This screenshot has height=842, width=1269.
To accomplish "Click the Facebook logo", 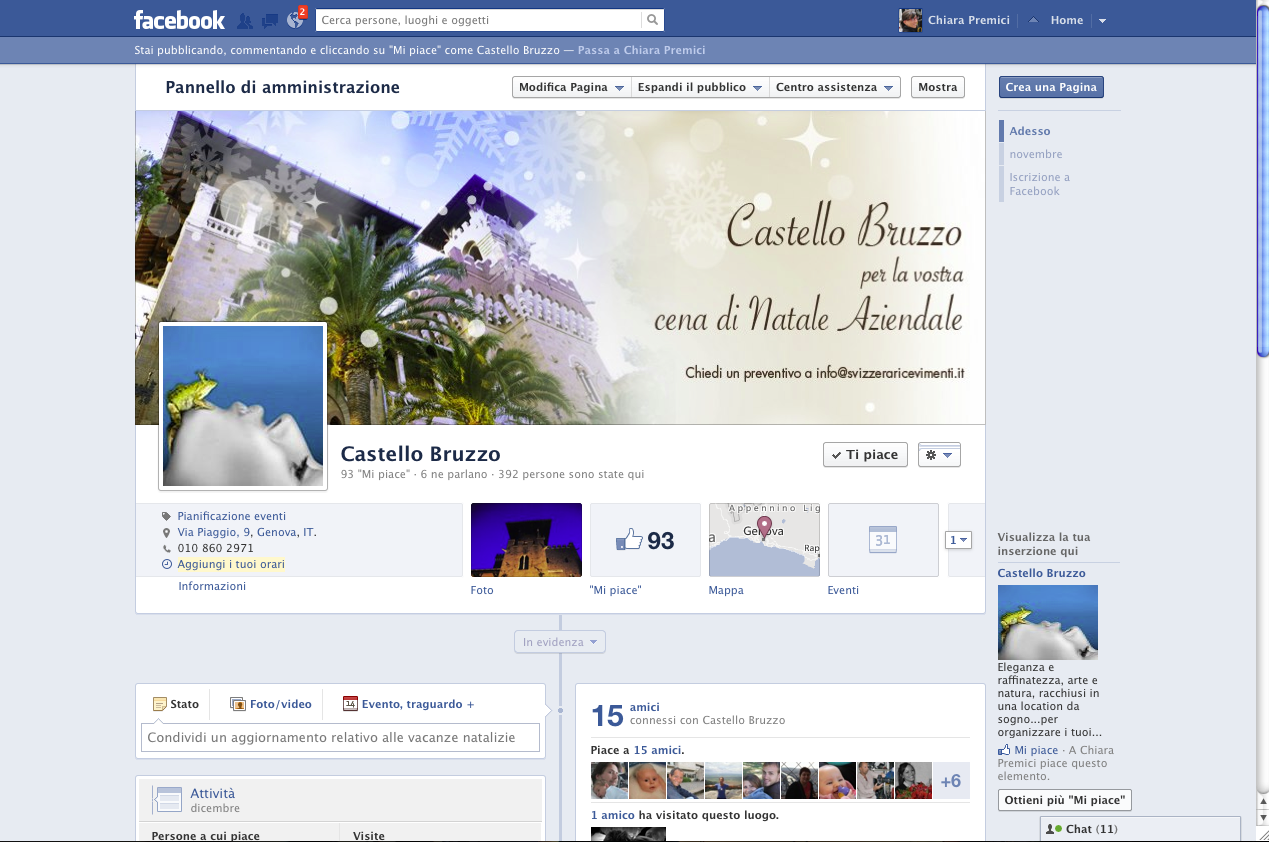I will point(179,20).
